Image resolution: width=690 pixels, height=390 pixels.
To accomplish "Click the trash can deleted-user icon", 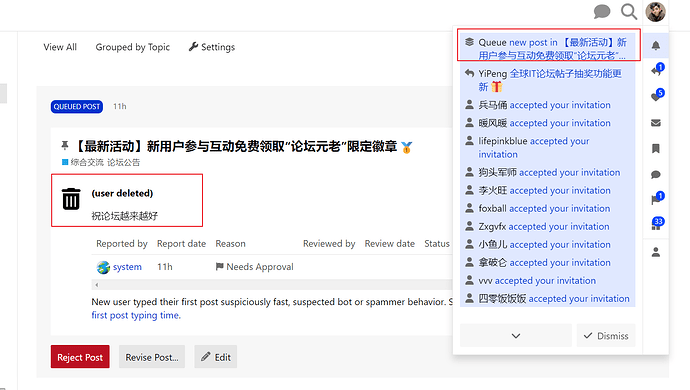I will [x=71, y=199].
